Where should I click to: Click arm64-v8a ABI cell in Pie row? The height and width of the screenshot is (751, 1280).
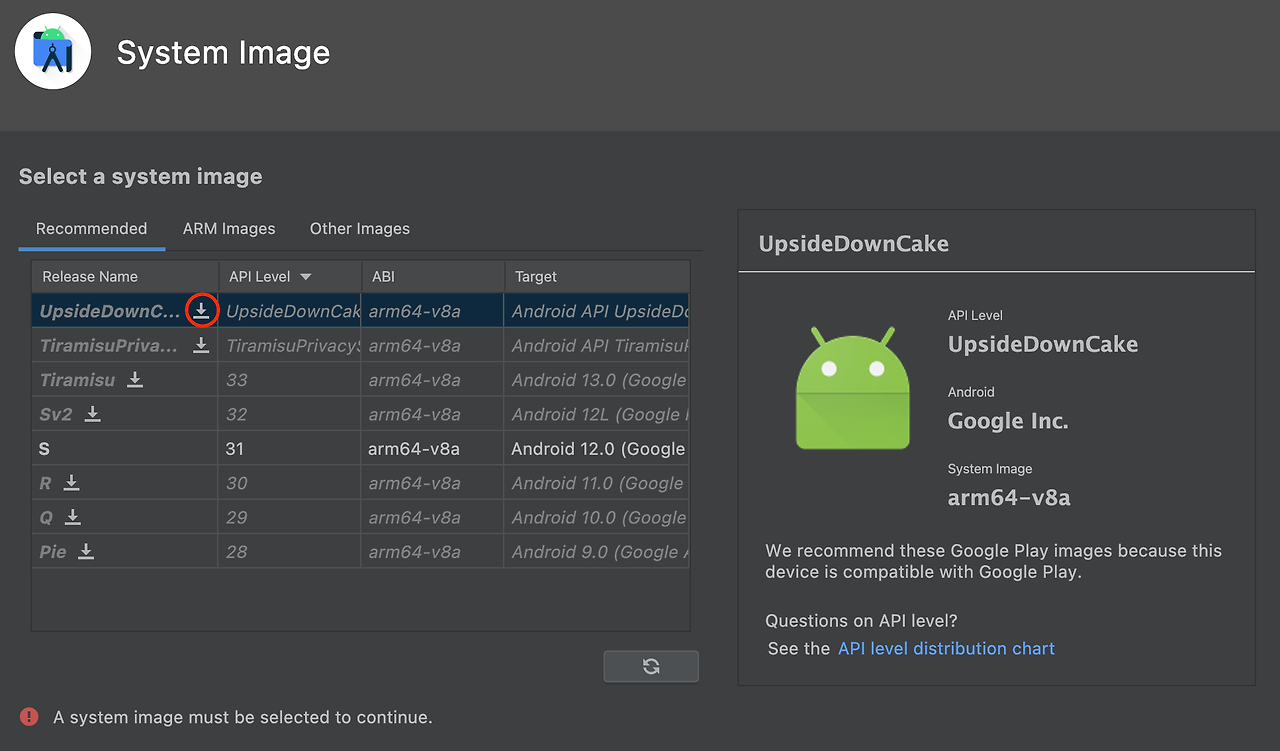[433, 551]
